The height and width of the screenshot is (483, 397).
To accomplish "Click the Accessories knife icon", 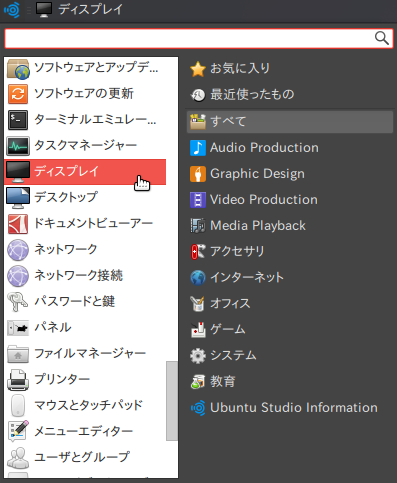I will click(198, 252).
